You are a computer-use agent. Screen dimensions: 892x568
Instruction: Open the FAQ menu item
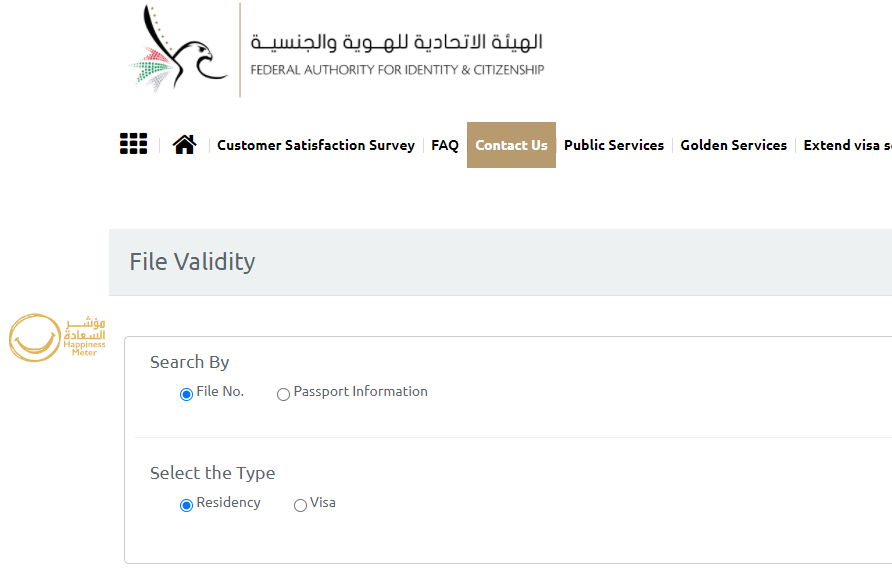pos(445,145)
